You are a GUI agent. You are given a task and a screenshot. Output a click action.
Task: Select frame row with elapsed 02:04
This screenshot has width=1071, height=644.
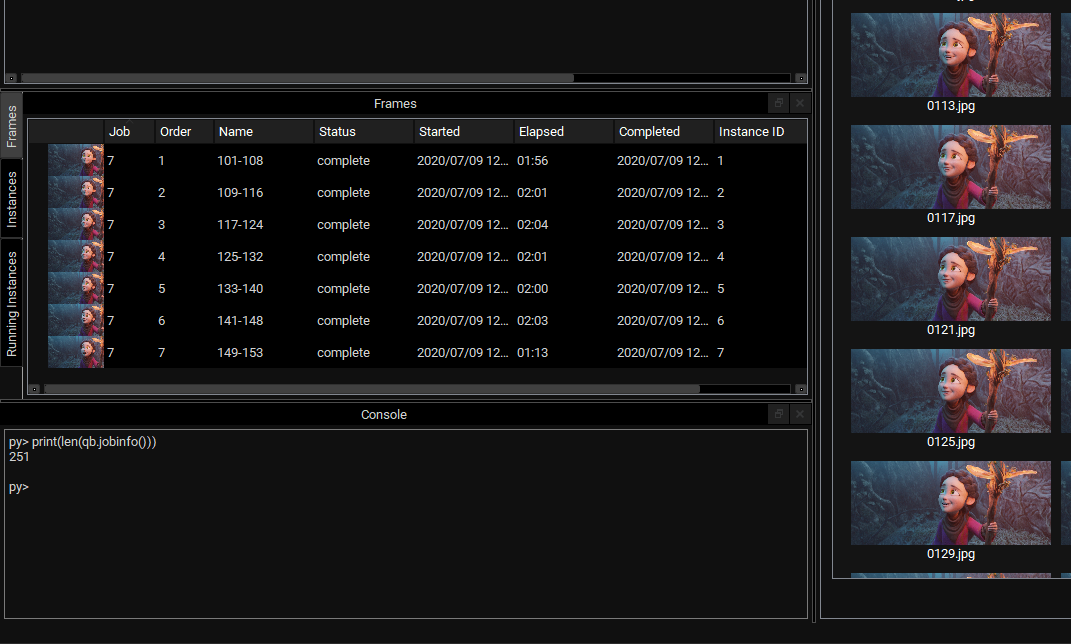[x=532, y=225]
